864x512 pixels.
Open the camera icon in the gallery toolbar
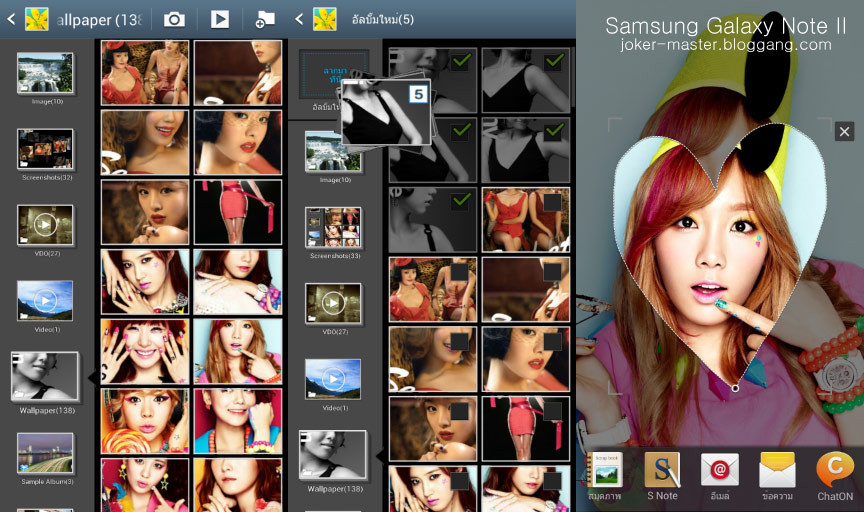[x=174, y=20]
